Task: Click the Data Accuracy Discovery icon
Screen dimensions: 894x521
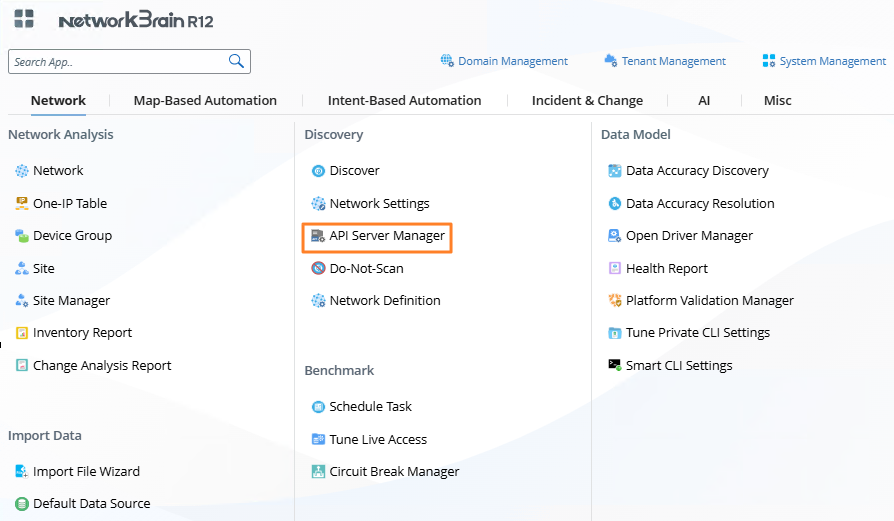Action: 615,171
